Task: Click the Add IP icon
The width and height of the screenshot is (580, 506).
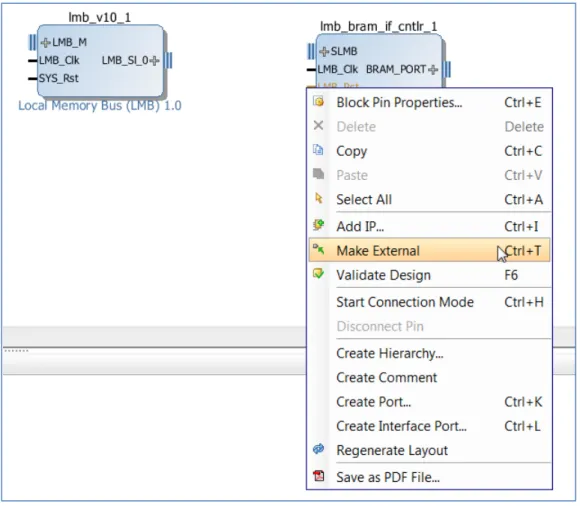Action: tap(318, 225)
